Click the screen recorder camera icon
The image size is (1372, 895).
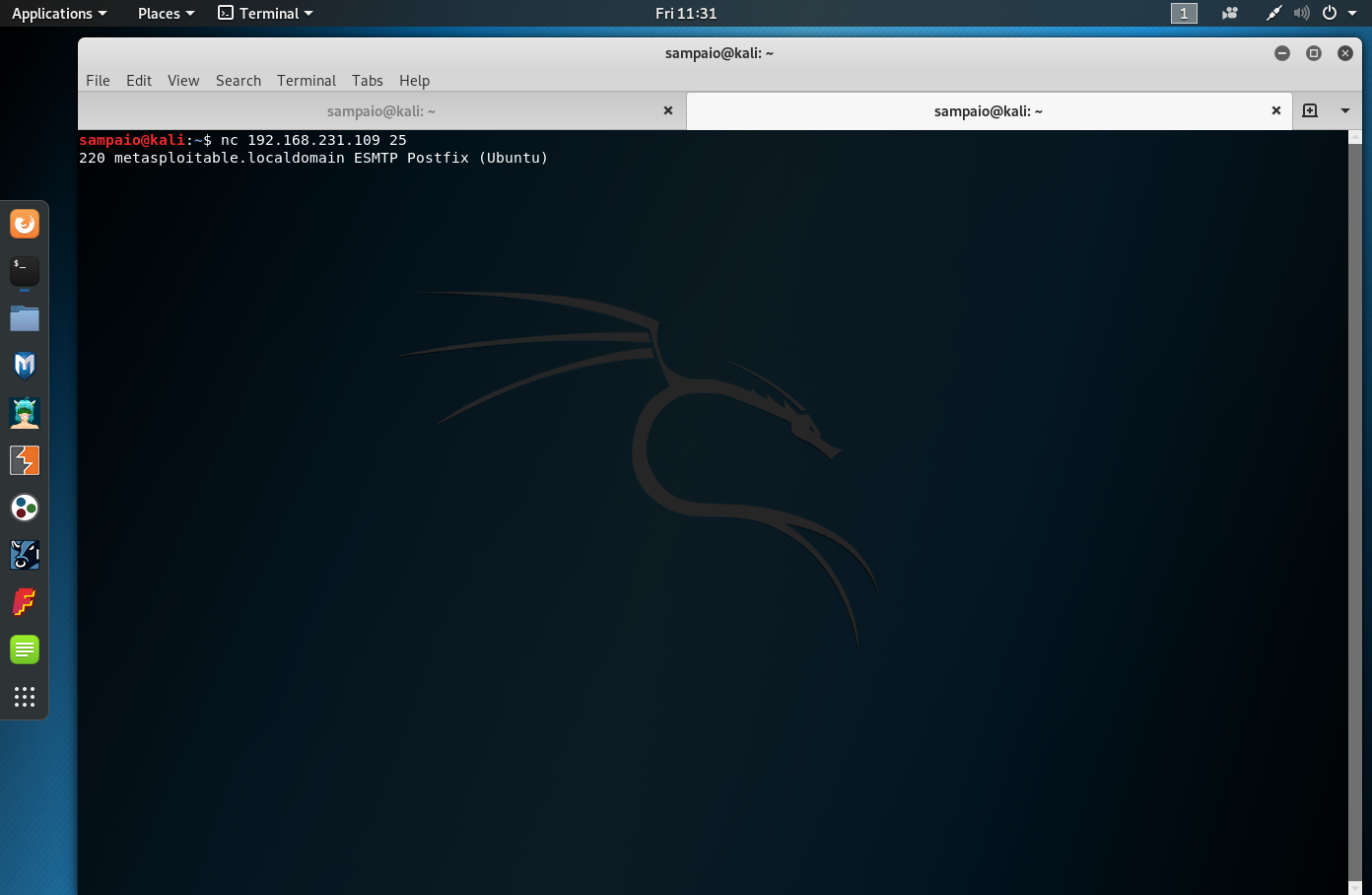click(1230, 13)
